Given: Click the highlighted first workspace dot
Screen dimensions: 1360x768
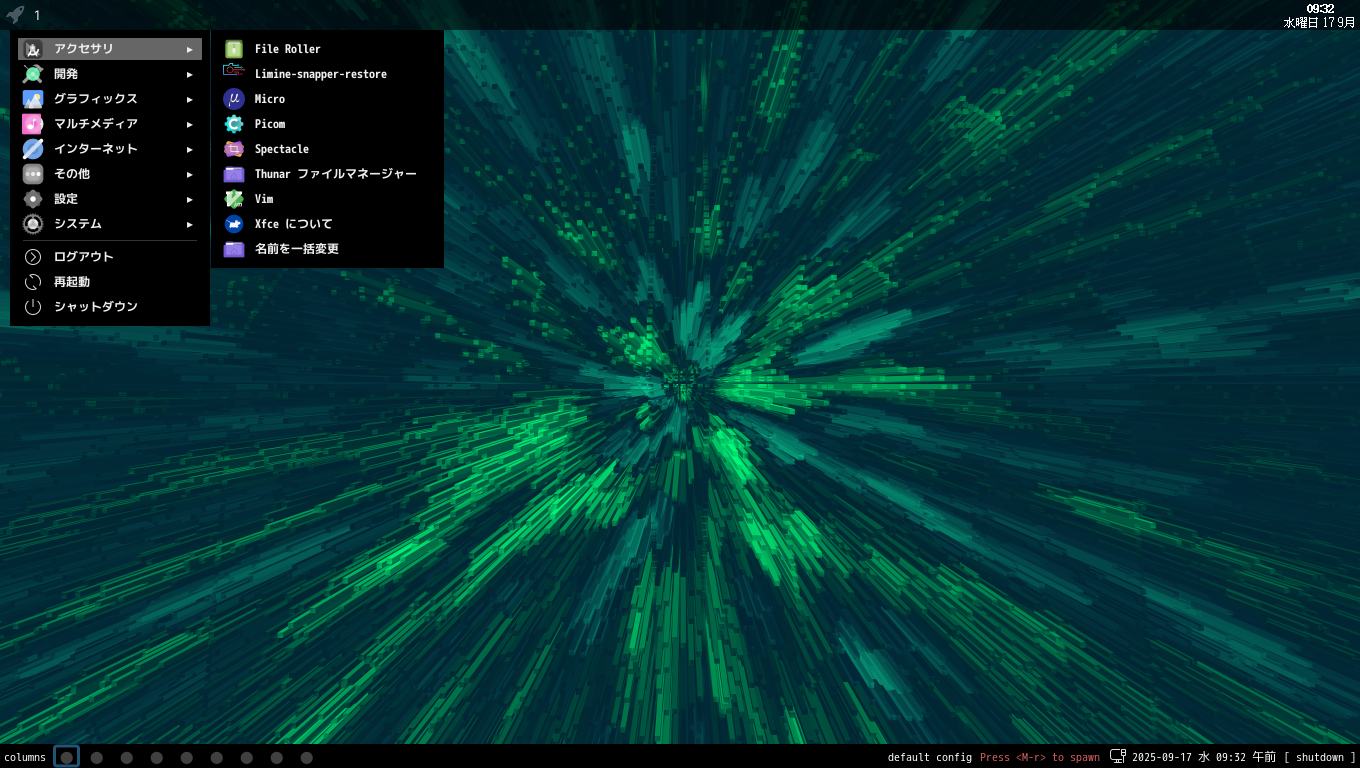Looking at the screenshot, I should click(66, 757).
